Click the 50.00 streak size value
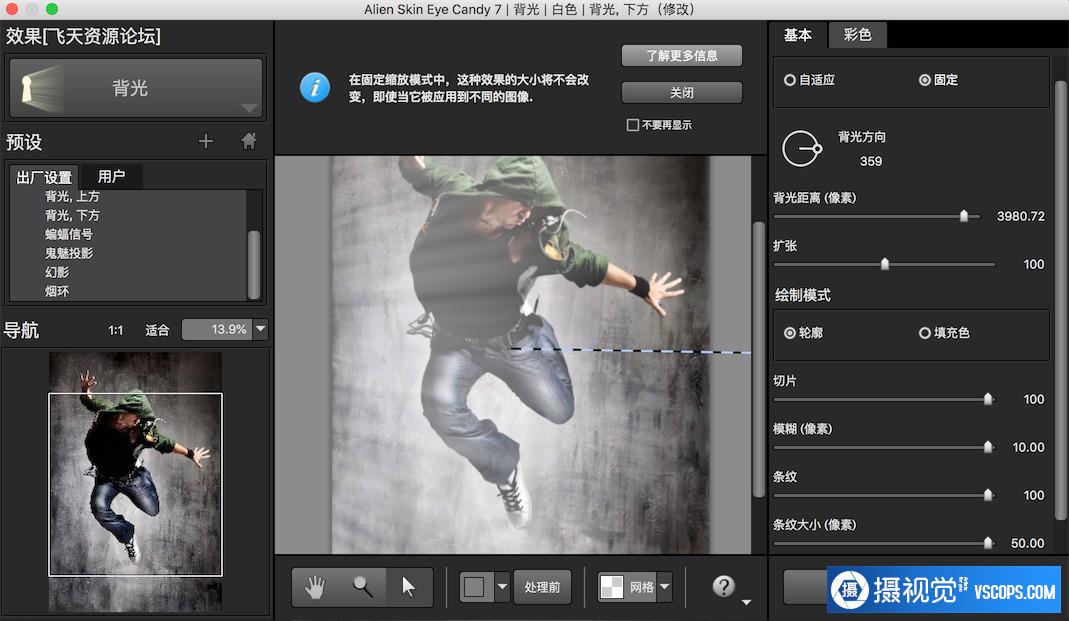This screenshot has width=1069, height=621. click(x=1028, y=543)
